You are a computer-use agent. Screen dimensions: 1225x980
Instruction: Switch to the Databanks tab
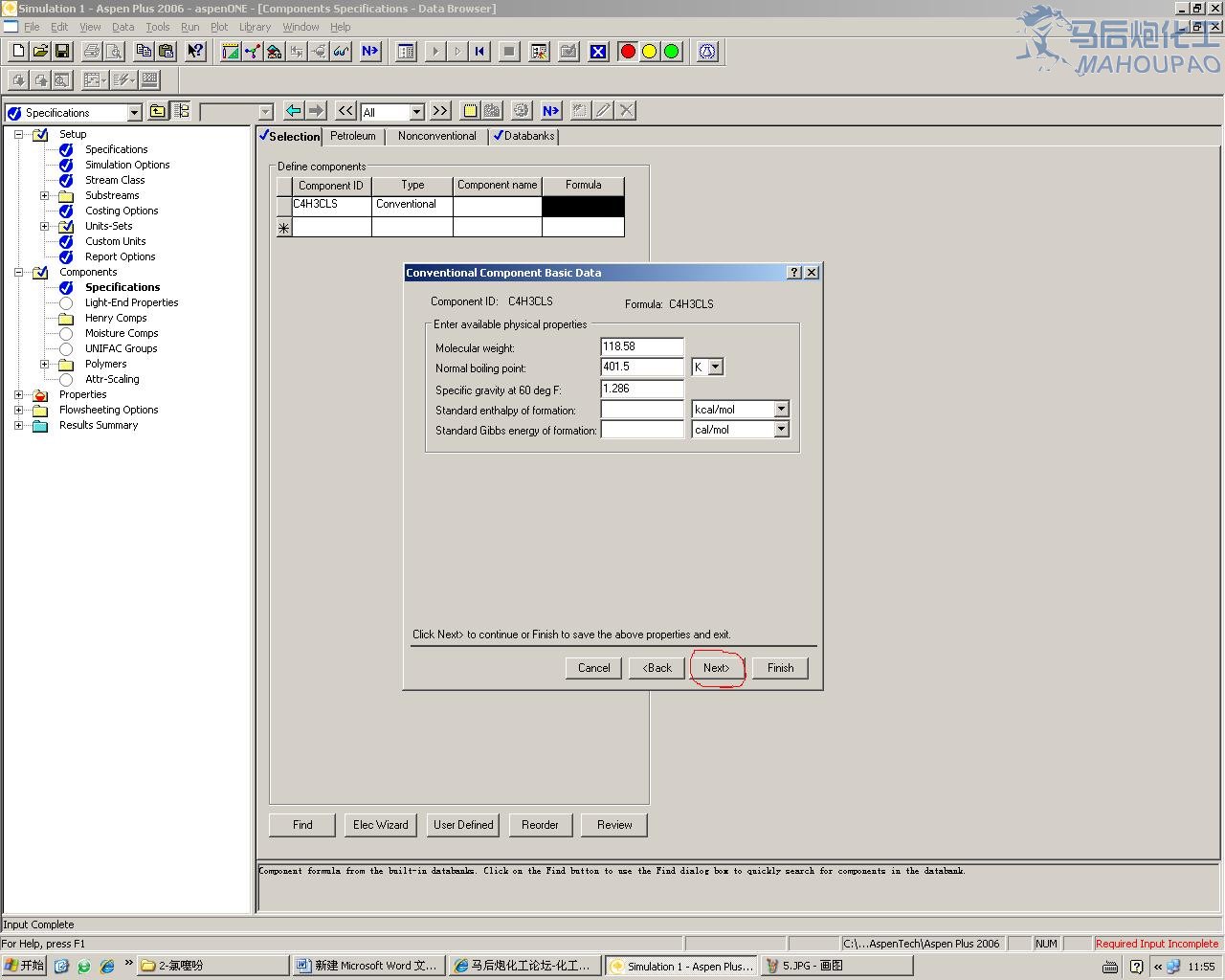523,136
